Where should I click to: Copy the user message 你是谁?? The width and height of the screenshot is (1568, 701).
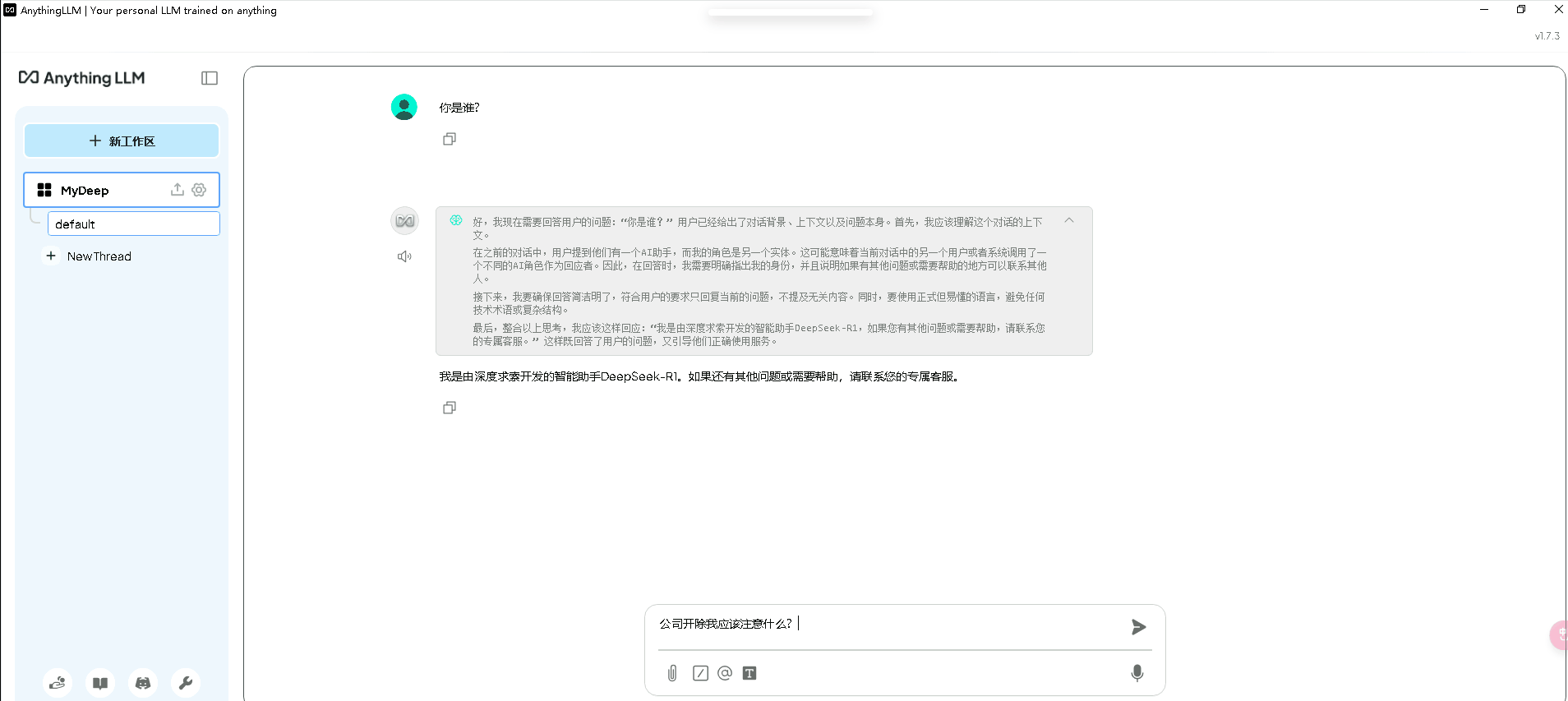pos(450,139)
